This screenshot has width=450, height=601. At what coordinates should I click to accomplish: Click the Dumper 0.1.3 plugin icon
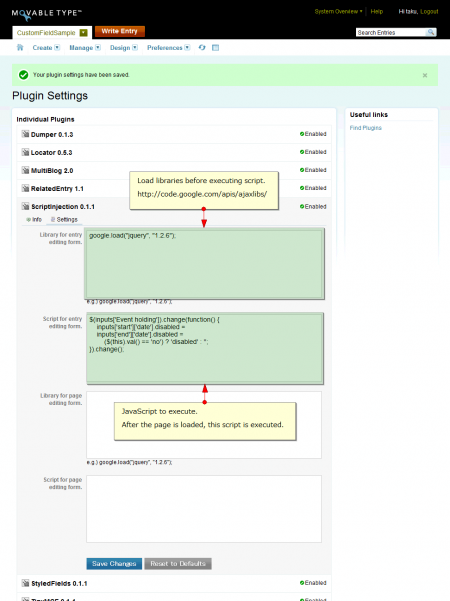pos(25,134)
